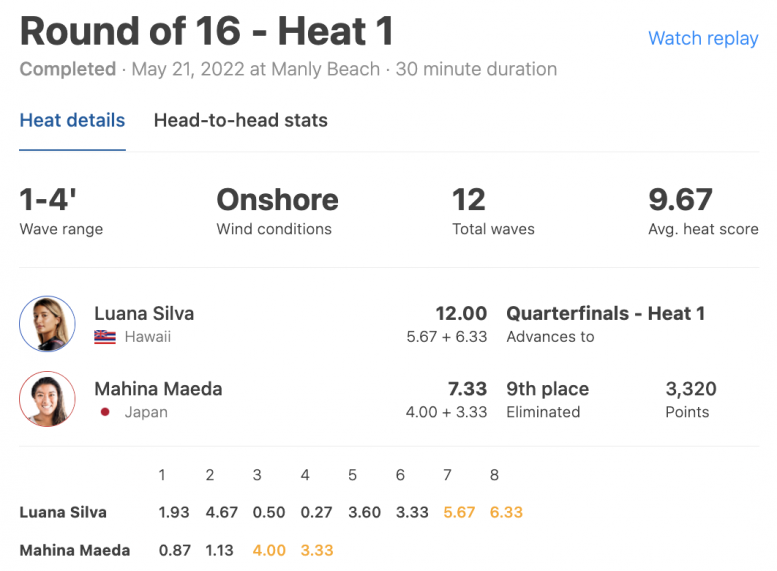
Task: Switch to Head-to-head stats tab
Action: 240,120
